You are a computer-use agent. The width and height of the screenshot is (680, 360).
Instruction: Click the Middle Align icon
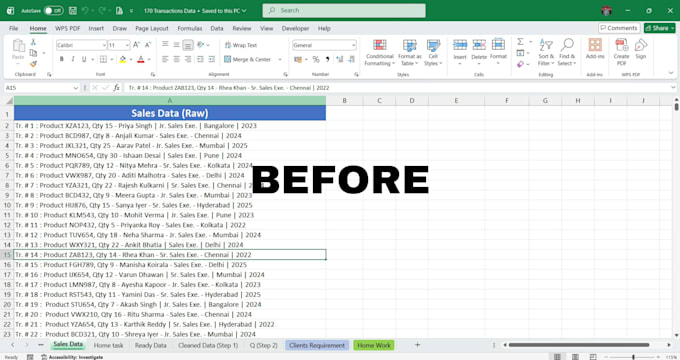tap(177, 45)
